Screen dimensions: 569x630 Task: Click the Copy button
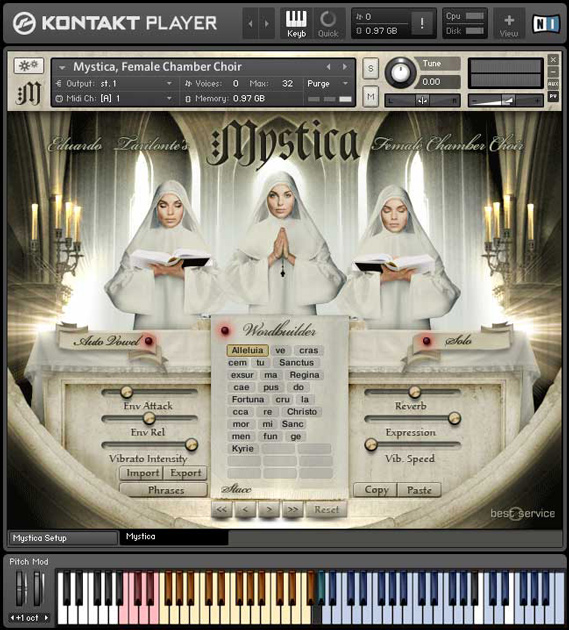(x=376, y=490)
